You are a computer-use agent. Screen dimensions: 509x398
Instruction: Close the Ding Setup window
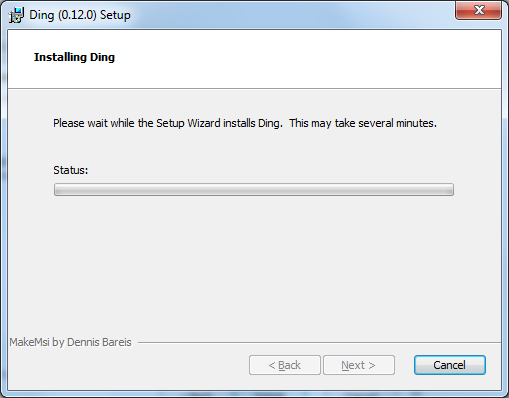tap(478, 10)
